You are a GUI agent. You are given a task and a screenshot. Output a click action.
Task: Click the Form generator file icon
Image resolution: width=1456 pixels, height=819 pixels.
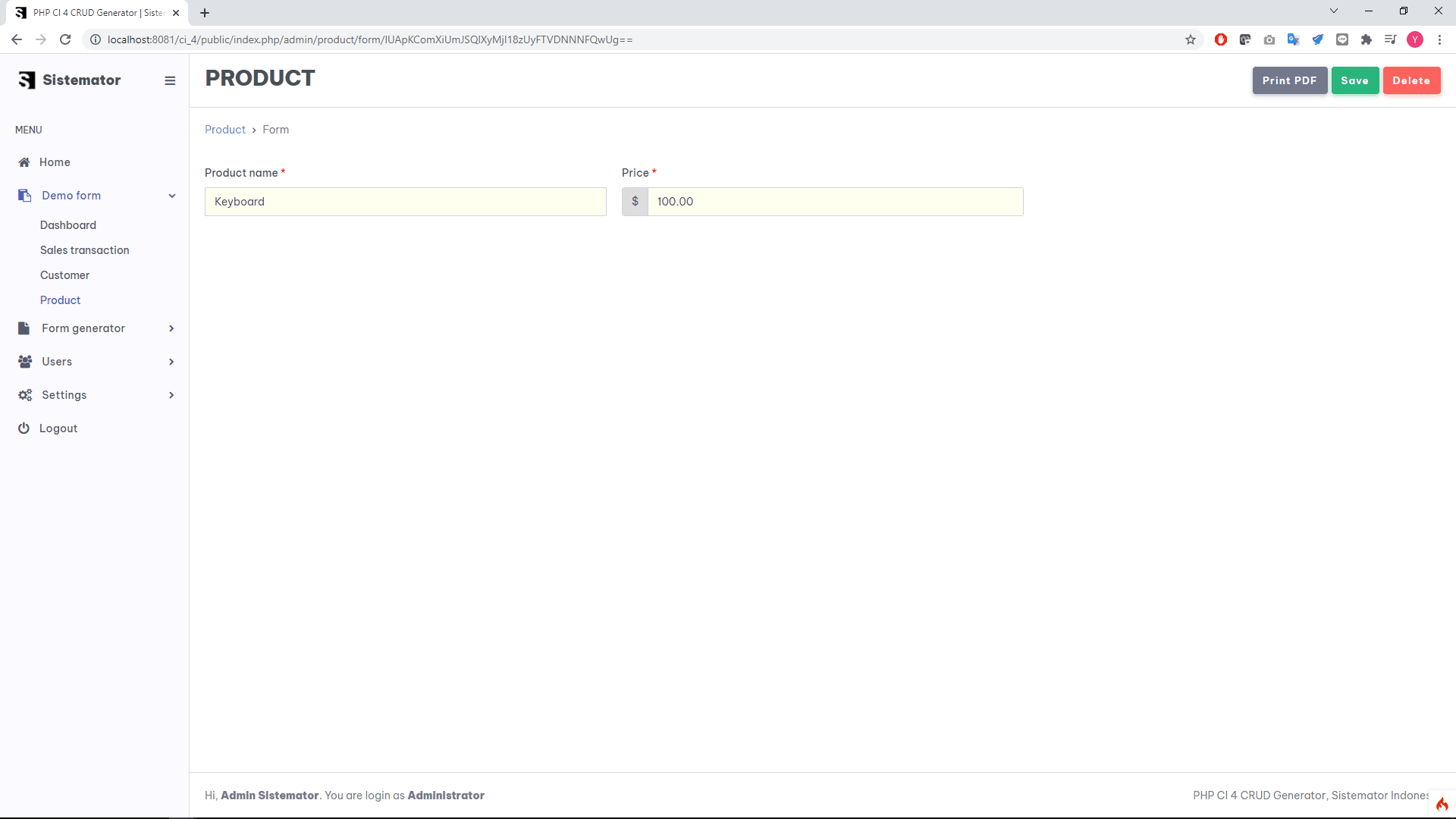(x=24, y=328)
